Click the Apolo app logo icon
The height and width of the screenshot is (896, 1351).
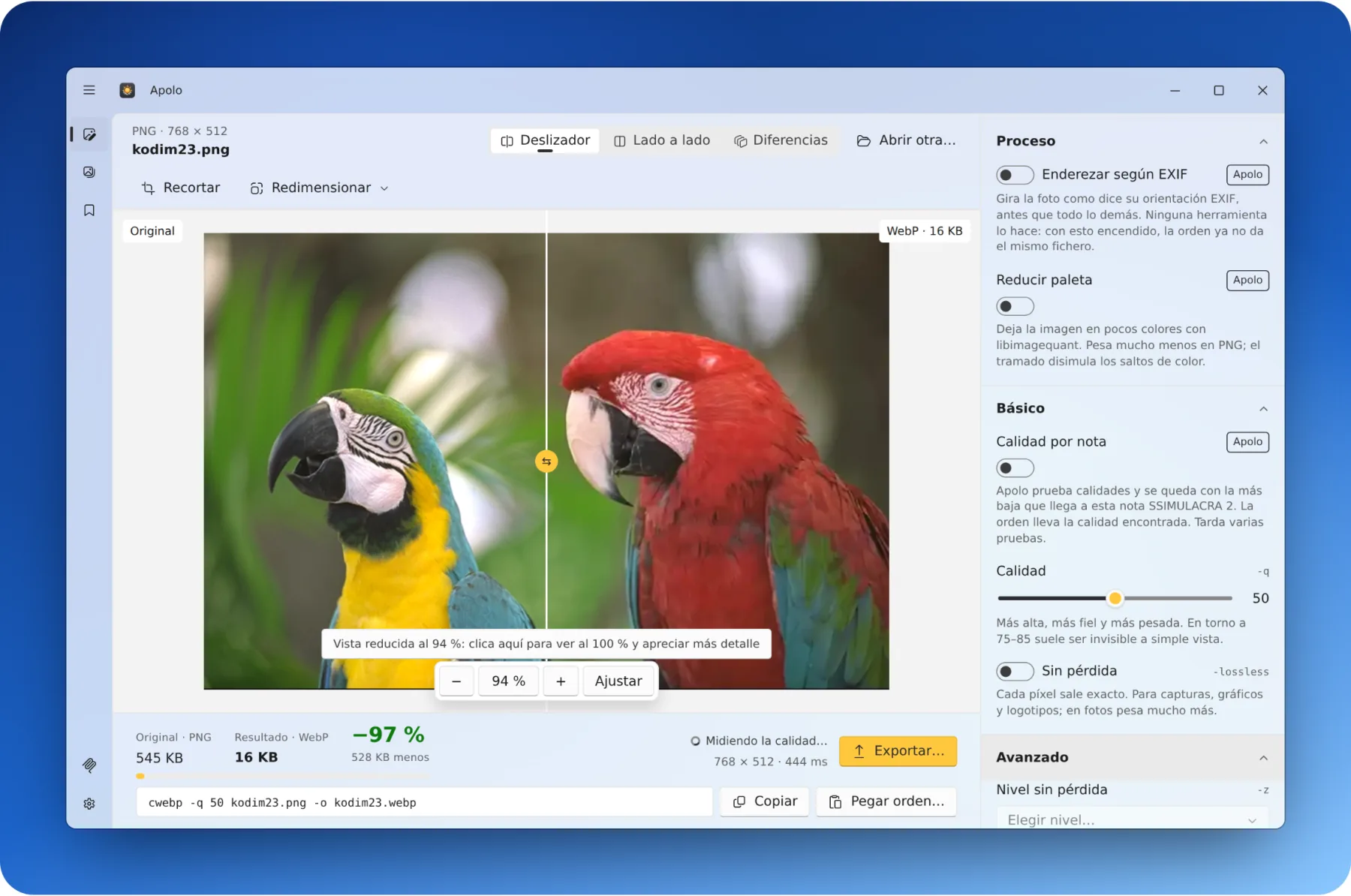click(128, 90)
